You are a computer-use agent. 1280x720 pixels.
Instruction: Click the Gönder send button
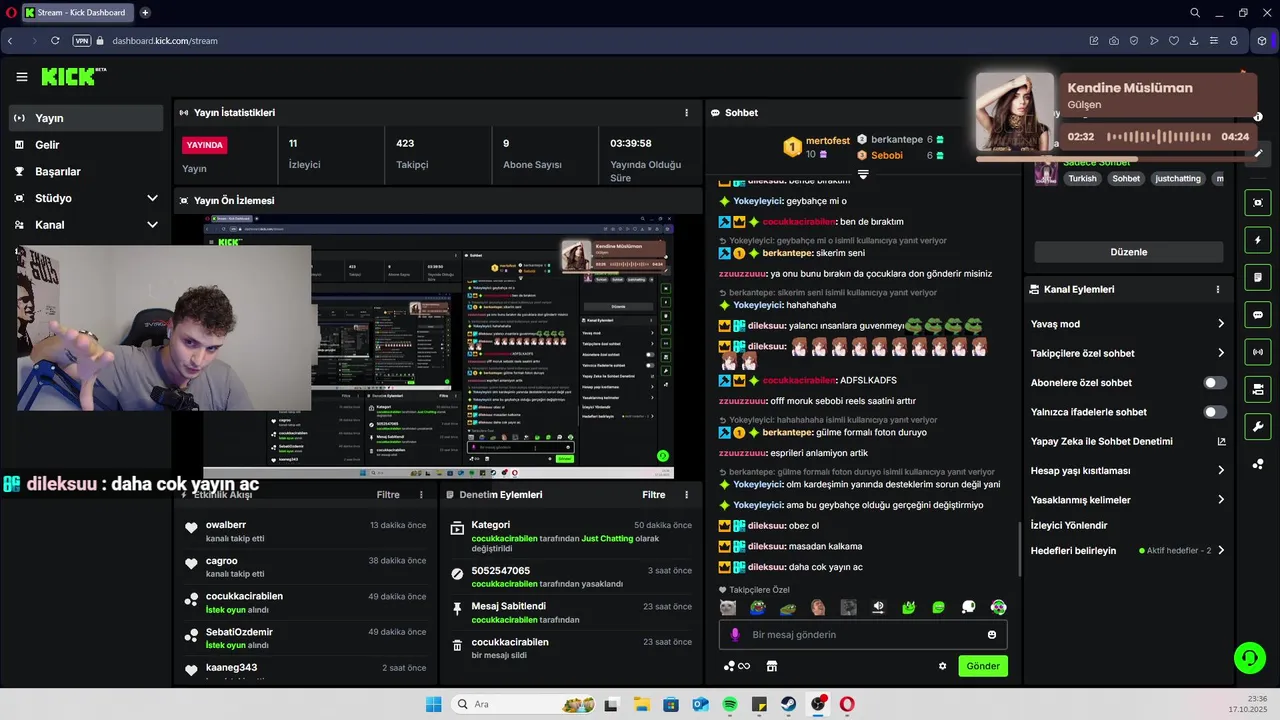[x=983, y=666]
